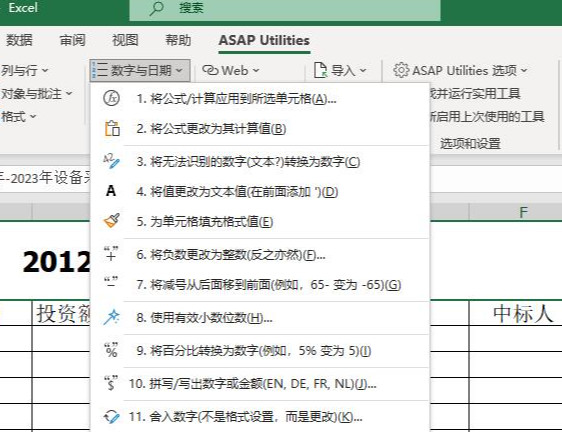This screenshot has height=432, width=562.
Task: Choose 9. 将百分比转换为数字
Action: [260, 351]
